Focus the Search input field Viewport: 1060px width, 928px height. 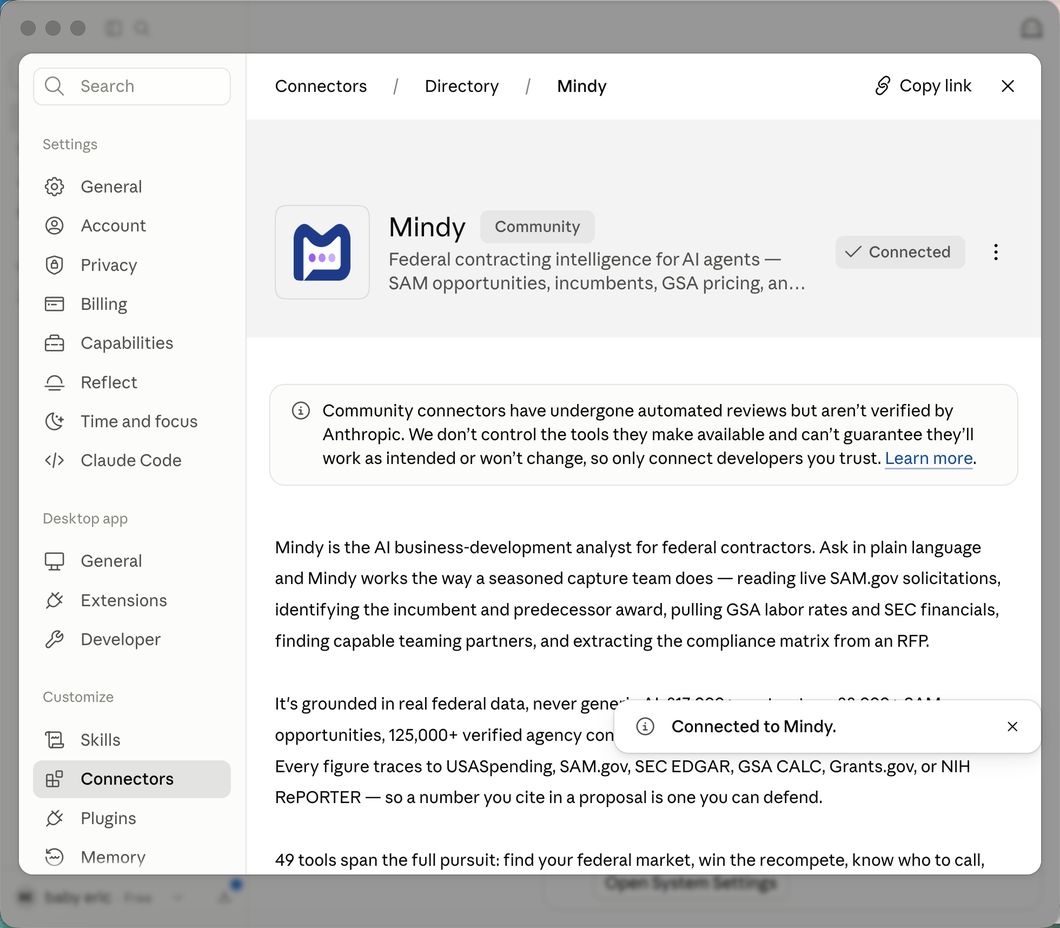(132, 86)
